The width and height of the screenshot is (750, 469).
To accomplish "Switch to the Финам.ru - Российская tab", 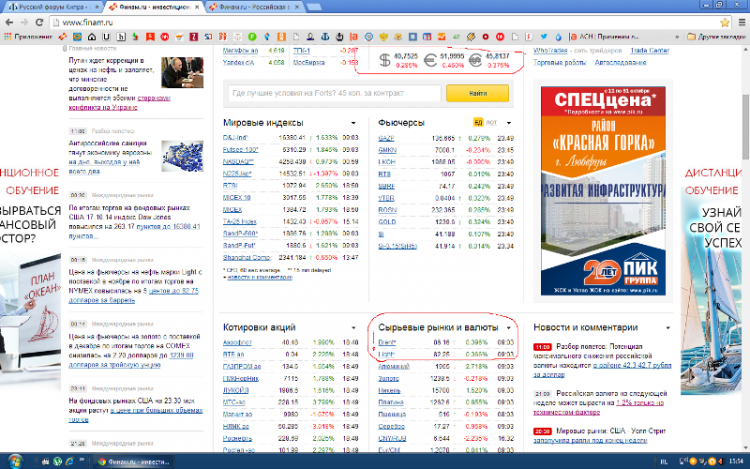I will pyautogui.click(x=254, y=7).
